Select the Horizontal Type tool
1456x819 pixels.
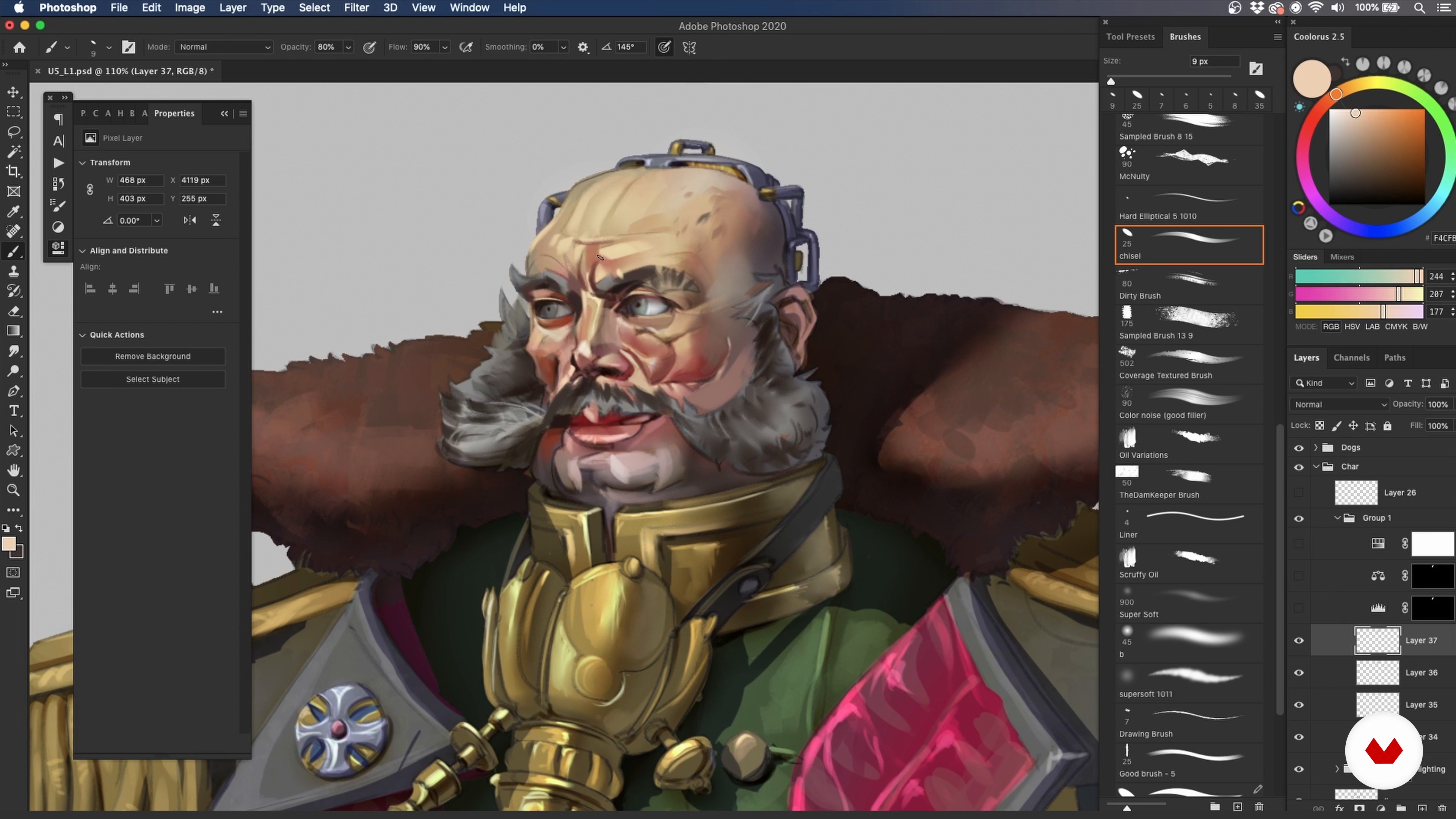pos(14,411)
